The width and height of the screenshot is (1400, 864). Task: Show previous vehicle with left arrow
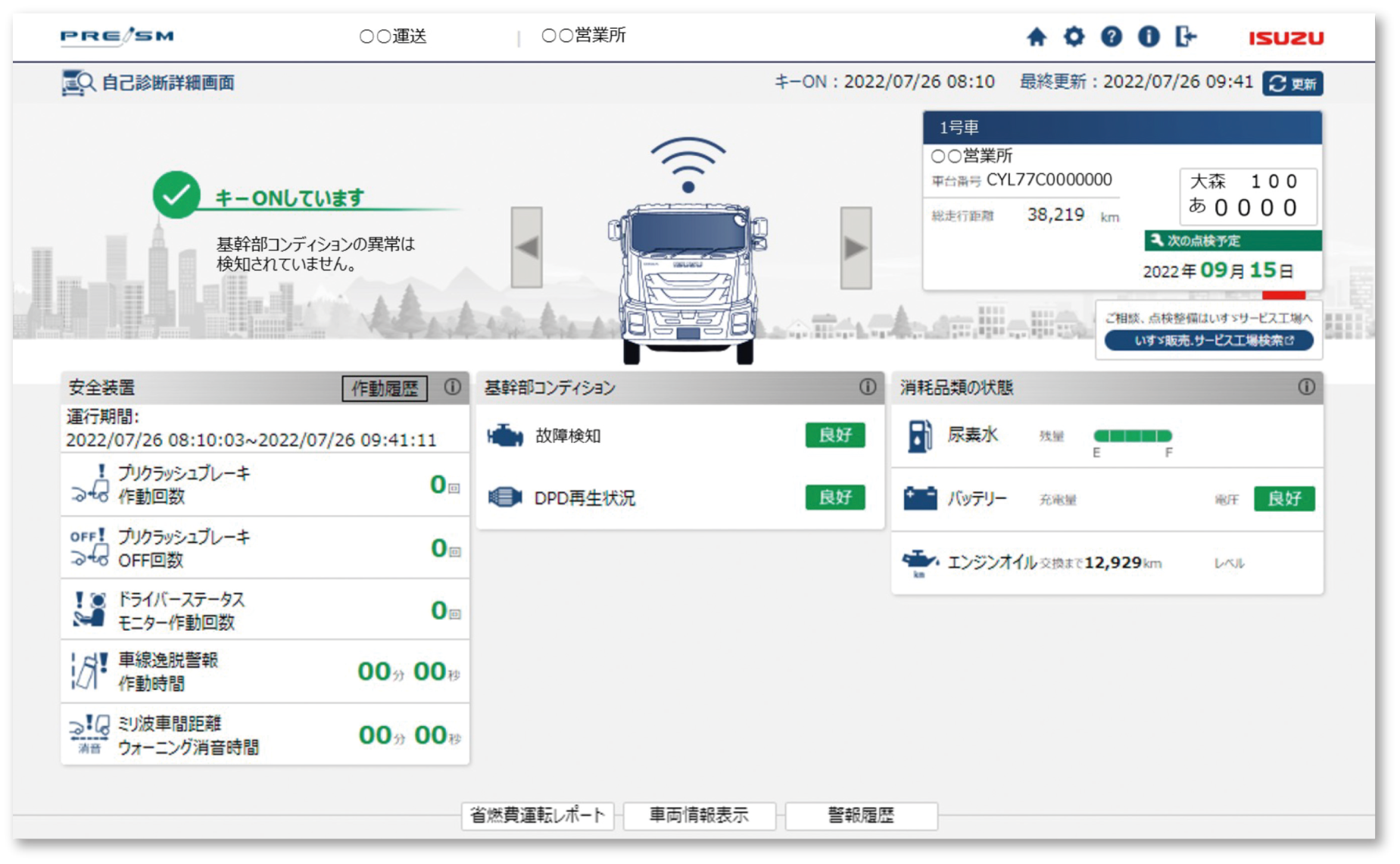(x=526, y=248)
